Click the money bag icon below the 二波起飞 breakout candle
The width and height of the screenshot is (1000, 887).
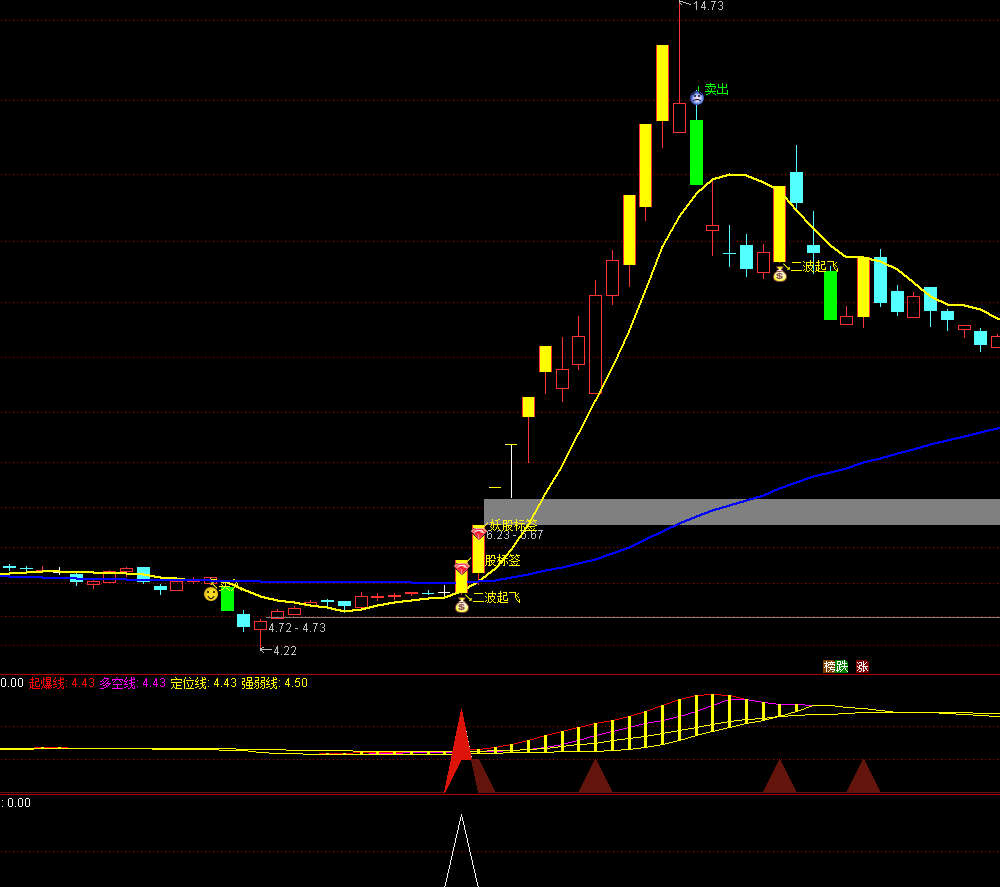[x=461, y=606]
